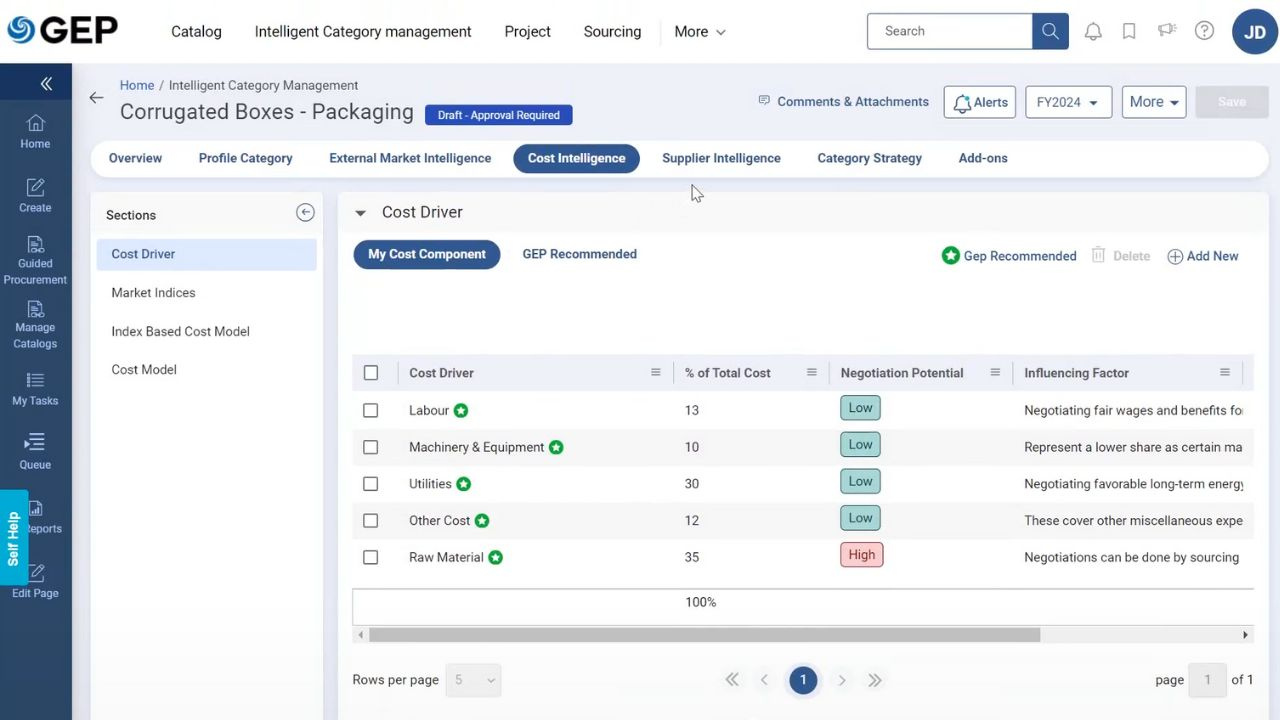Image resolution: width=1280 pixels, height=720 pixels.
Task: Open the More actions dropdown button
Action: (1154, 102)
